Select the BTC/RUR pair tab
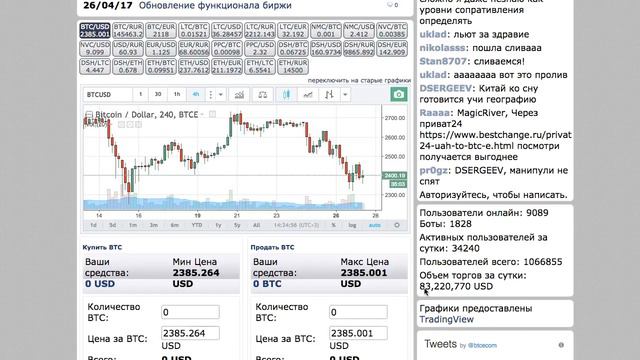640x360 pixels. click(128, 31)
